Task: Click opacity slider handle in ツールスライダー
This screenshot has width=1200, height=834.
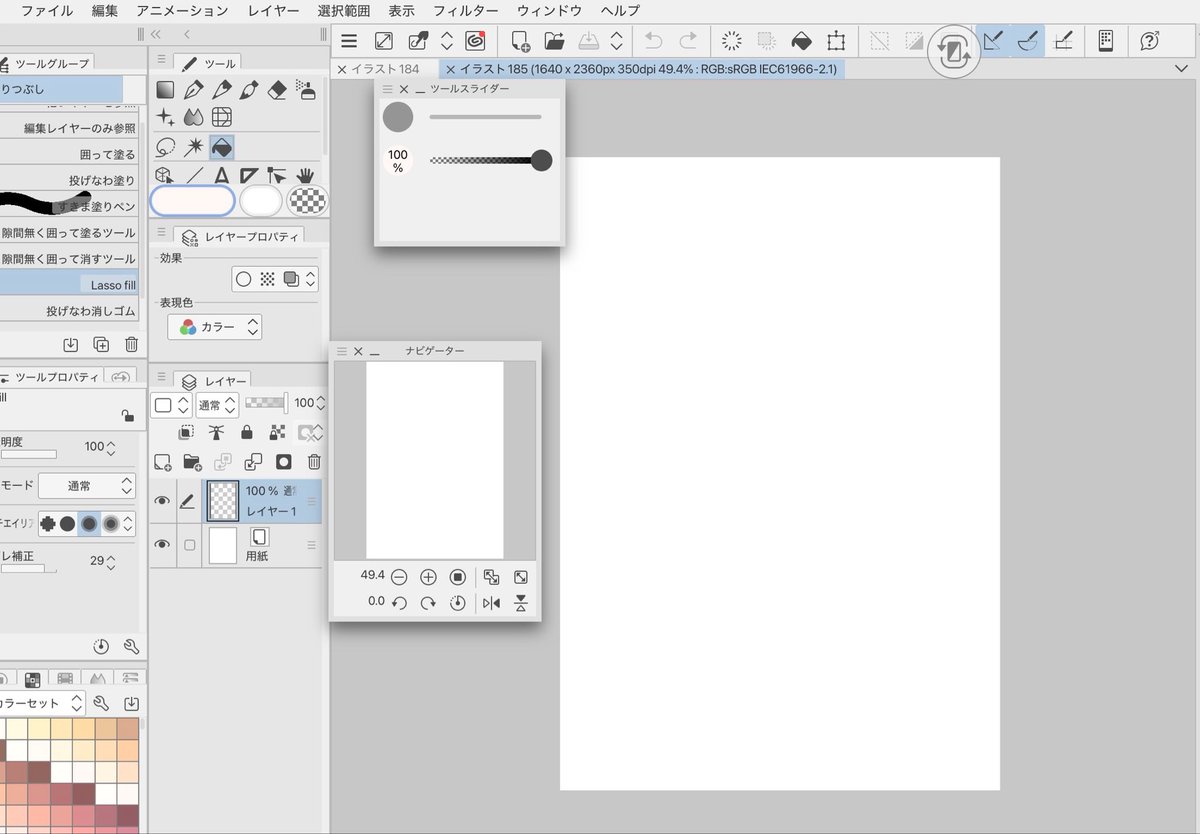Action: click(x=541, y=160)
